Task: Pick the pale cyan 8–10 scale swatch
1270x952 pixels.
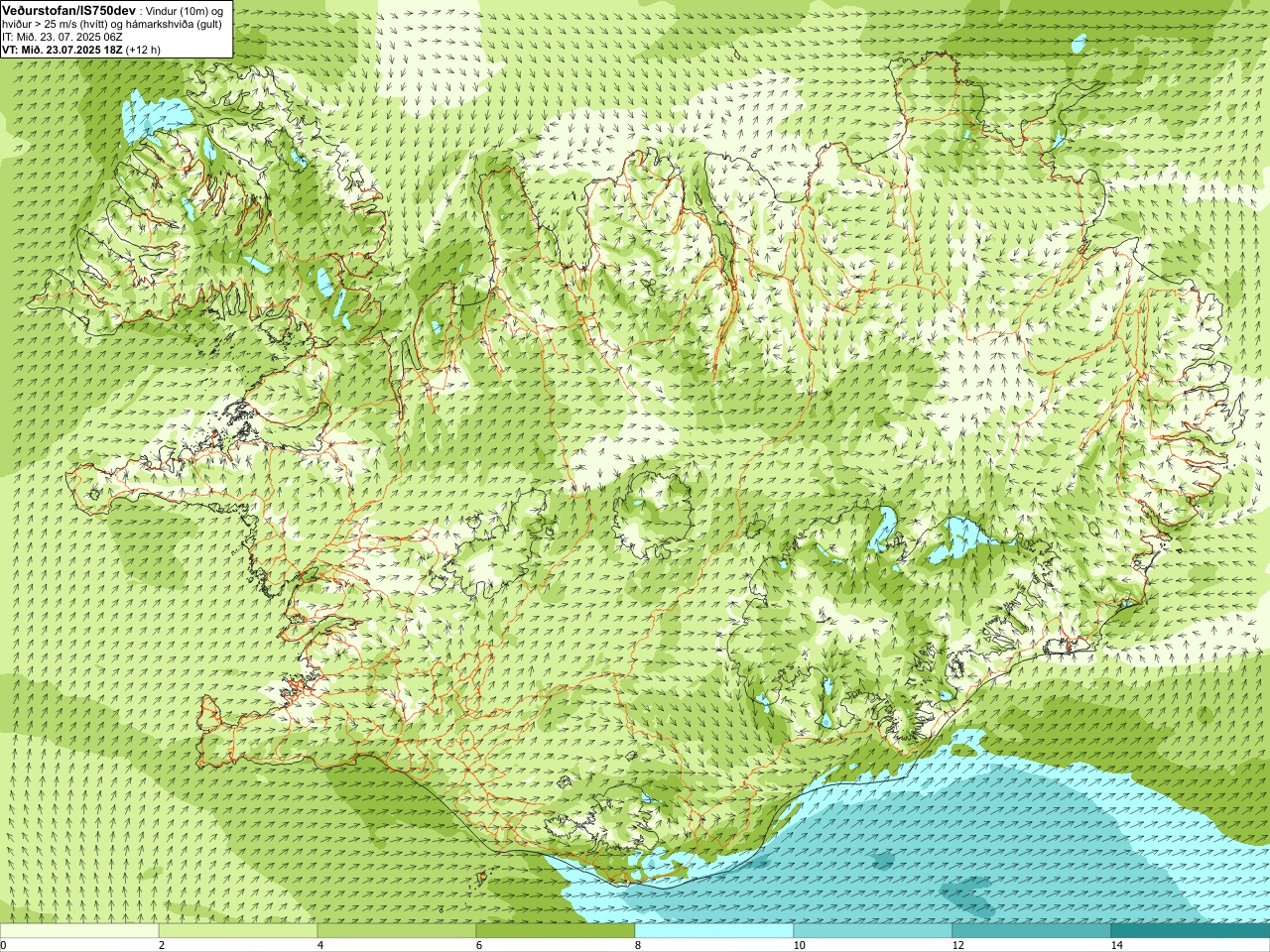Action: [714, 931]
